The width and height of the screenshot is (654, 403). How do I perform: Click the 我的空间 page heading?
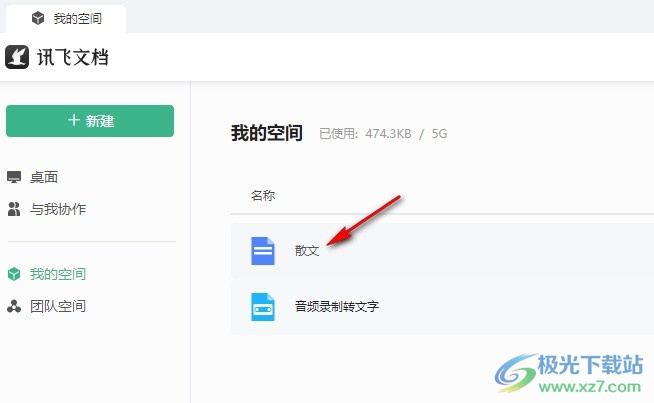(267, 133)
